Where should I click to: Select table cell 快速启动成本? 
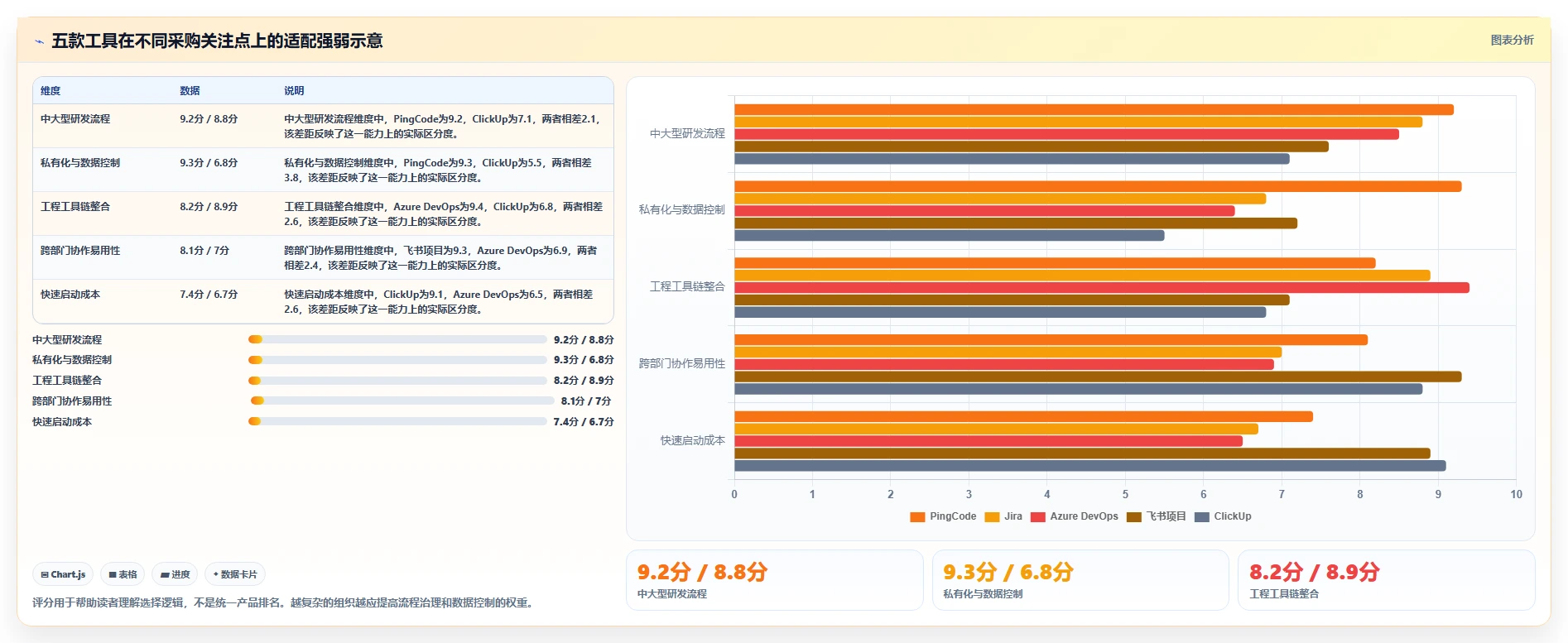(x=70, y=295)
